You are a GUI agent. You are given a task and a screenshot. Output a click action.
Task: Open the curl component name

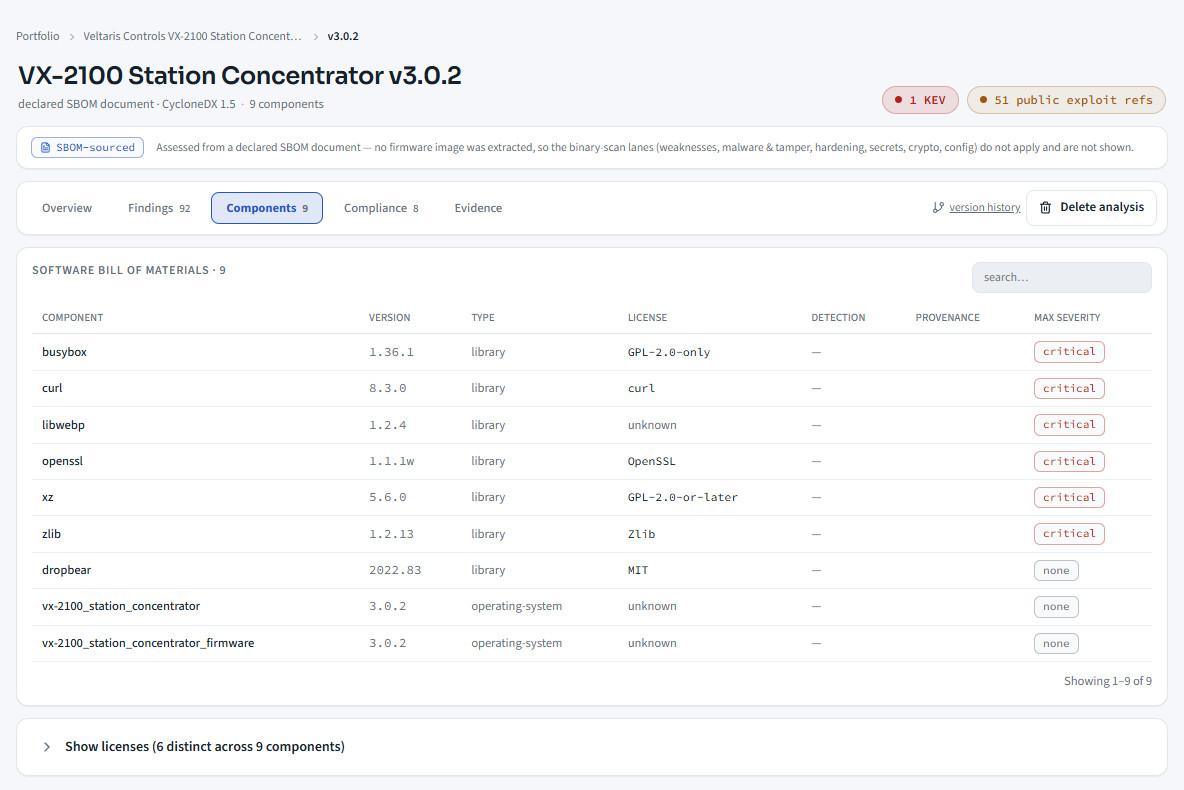(52, 388)
